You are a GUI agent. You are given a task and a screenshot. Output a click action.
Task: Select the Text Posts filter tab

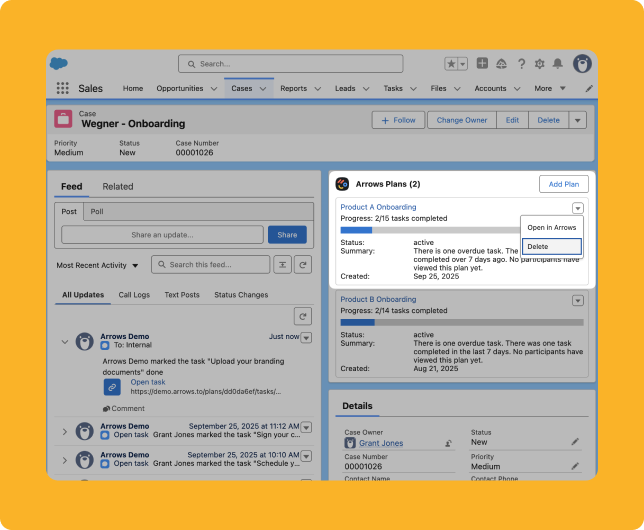tap(182, 295)
